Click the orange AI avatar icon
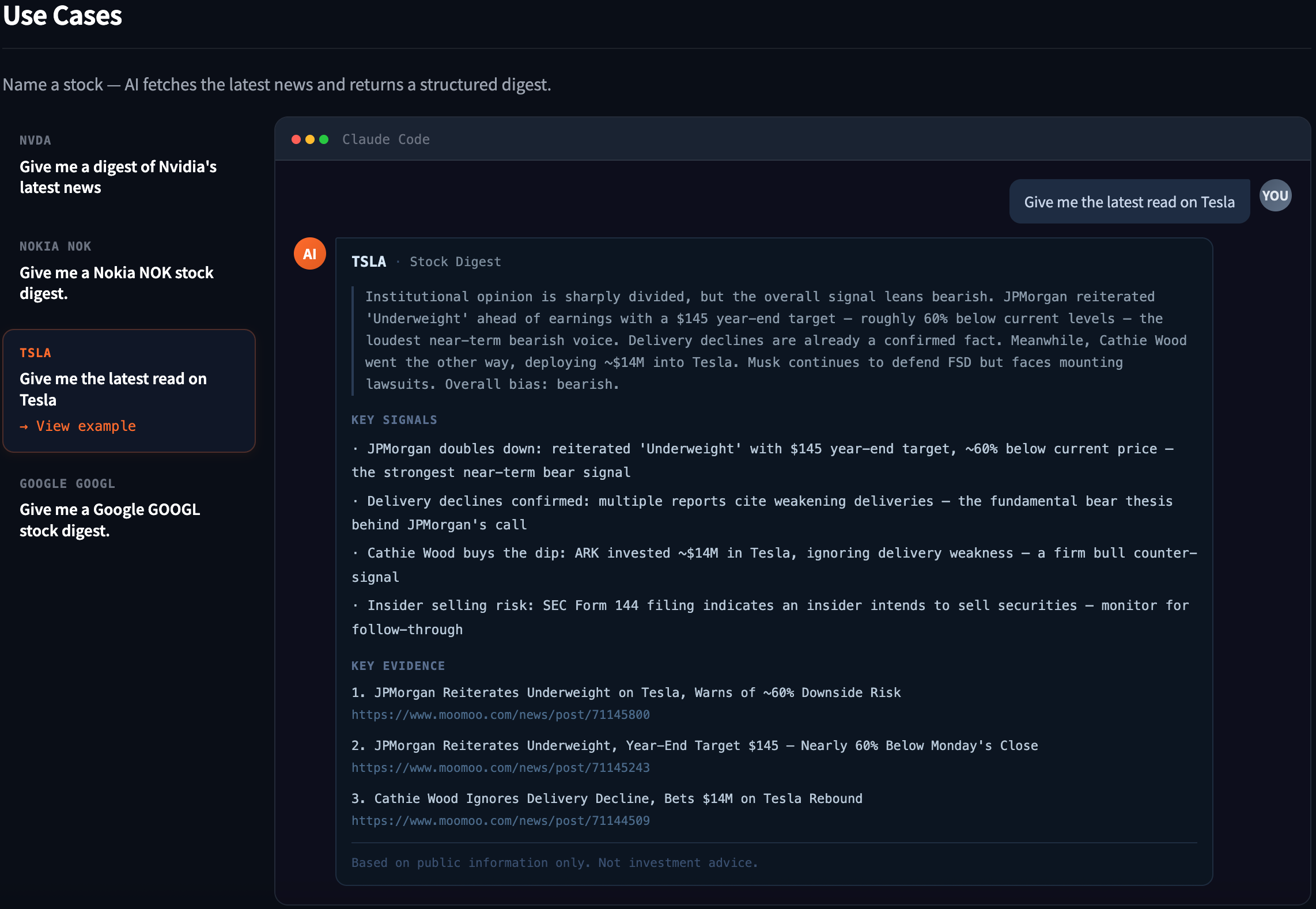Screen dimensions: 1316x909 coord(310,253)
